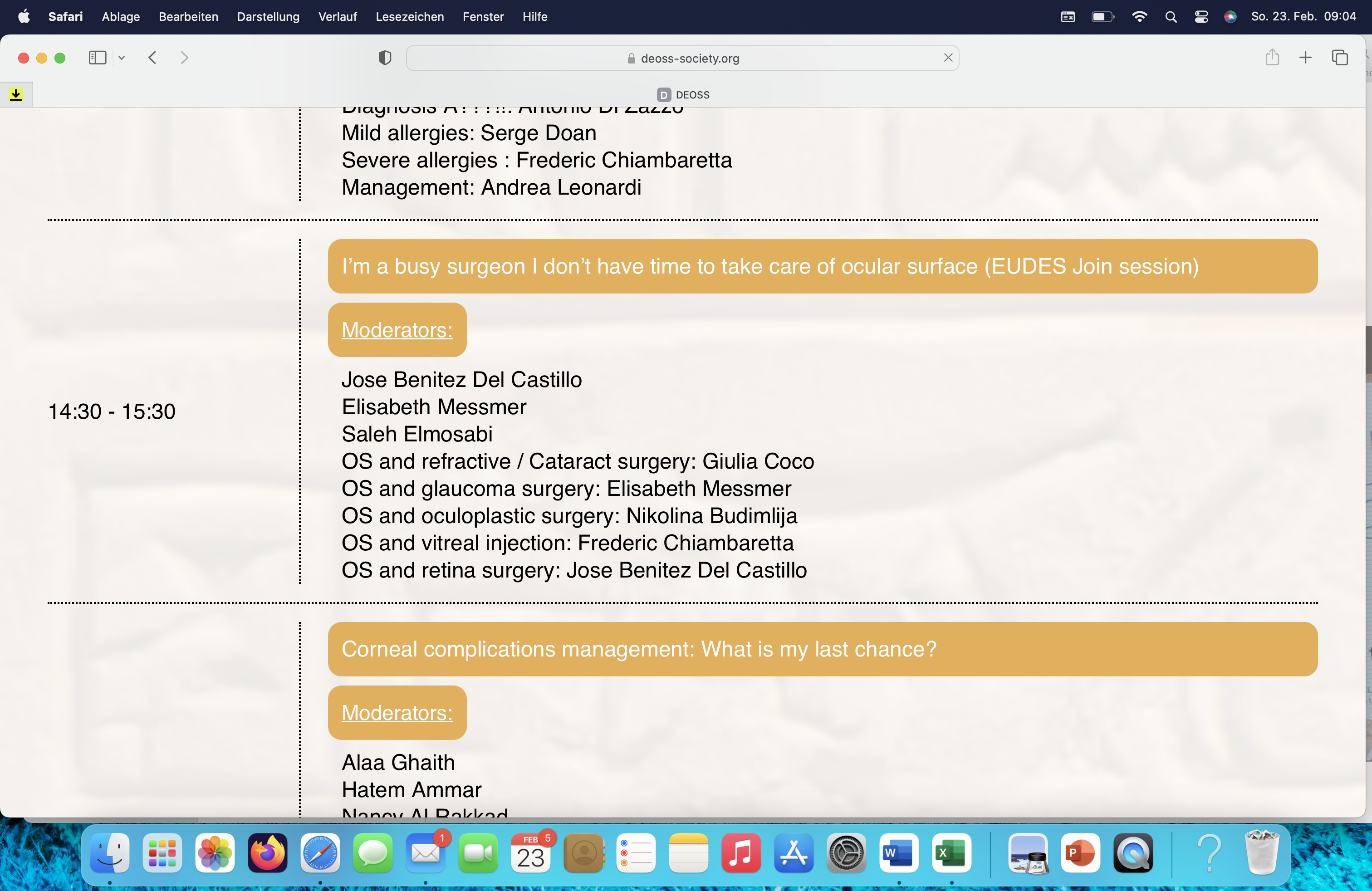Open System Settings from the Dock
Screen dimensions: 1372x891
coord(846,852)
